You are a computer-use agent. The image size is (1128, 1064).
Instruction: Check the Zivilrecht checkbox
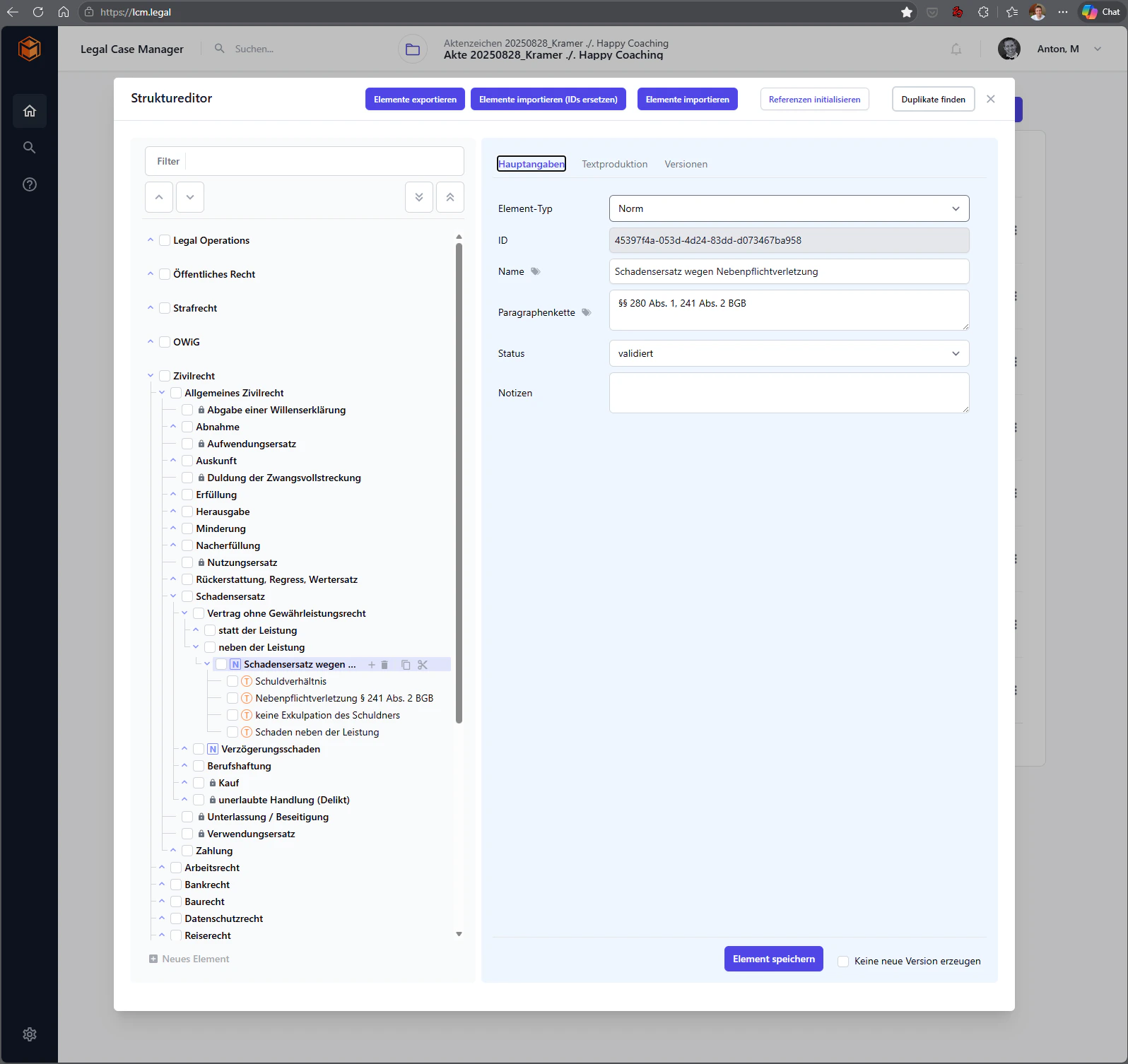coord(165,376)
